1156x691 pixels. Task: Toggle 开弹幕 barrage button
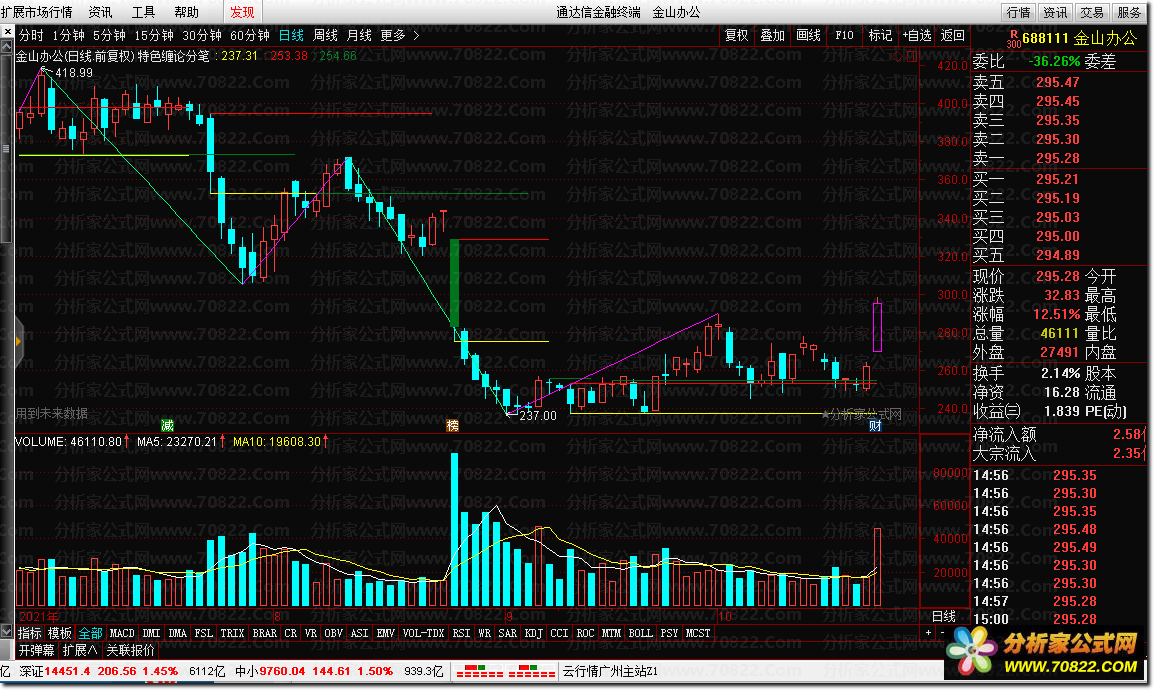click(36, 650)
